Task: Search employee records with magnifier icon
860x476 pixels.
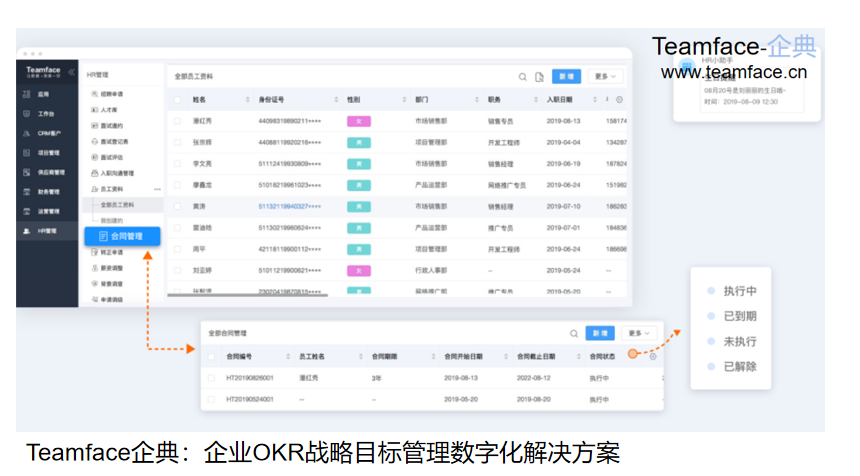Action: [x=523, y=77]
